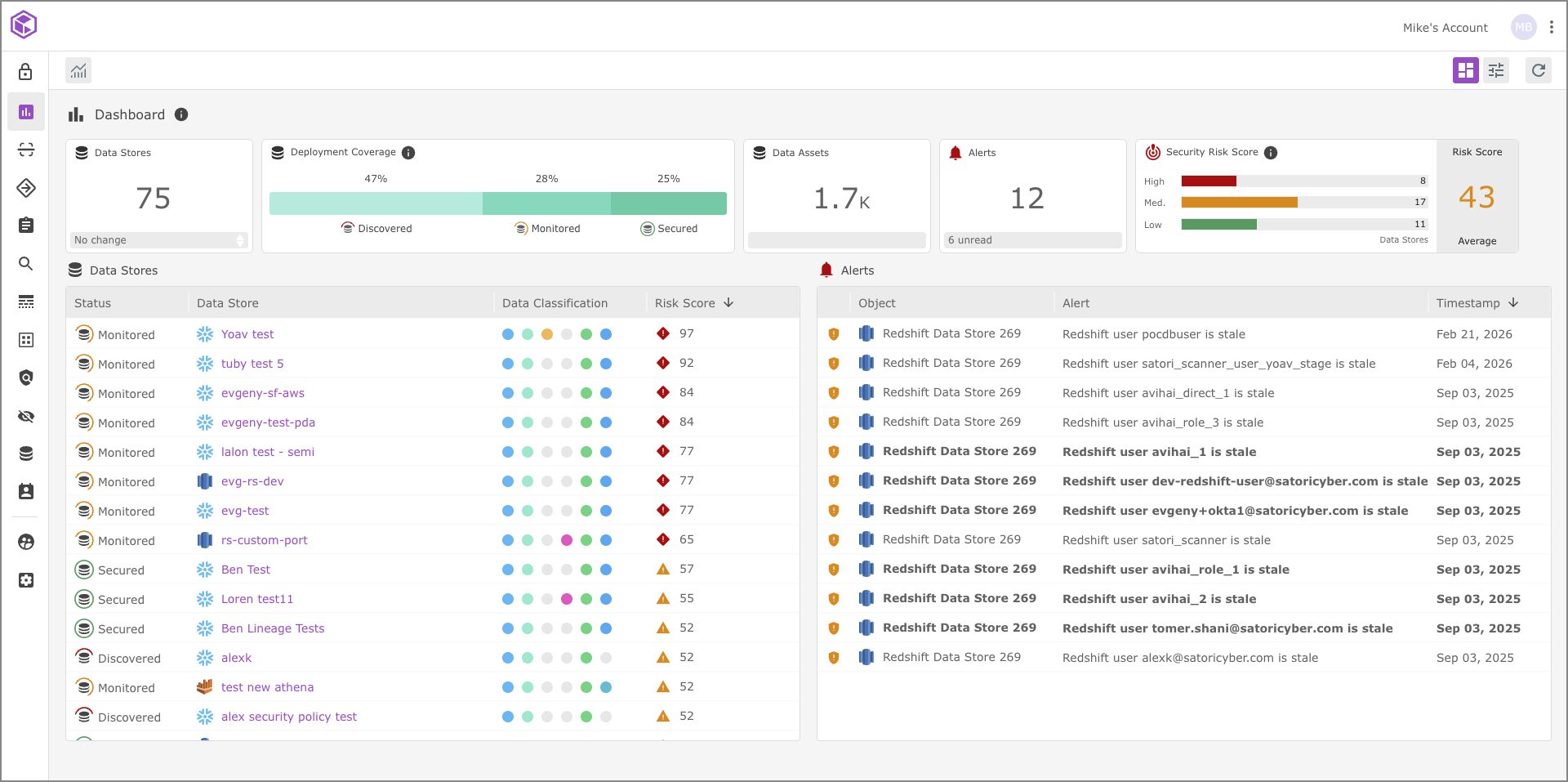The height and width of the screenshot is (782, 1568).
Task: Open the database stack sidebar icon
Action: [x=26, y=454]
